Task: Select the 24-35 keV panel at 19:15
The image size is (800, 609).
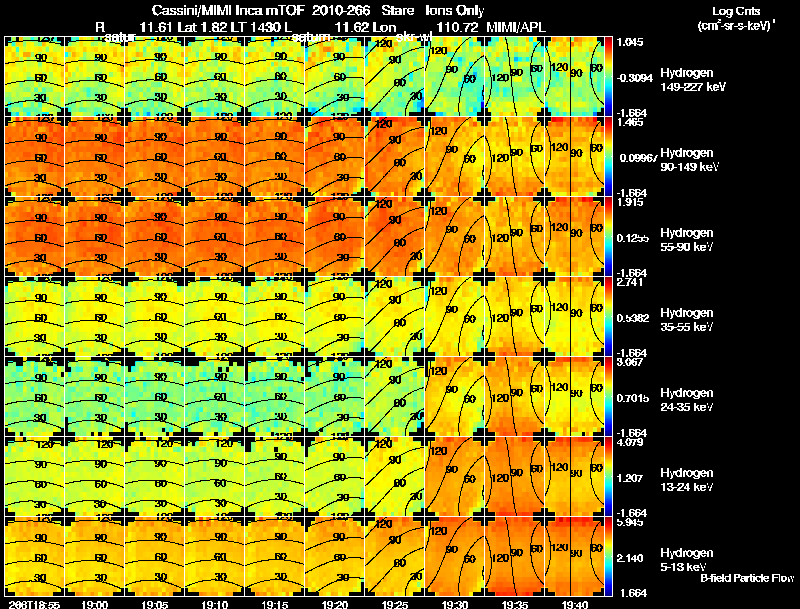Action: click(274, 397)
